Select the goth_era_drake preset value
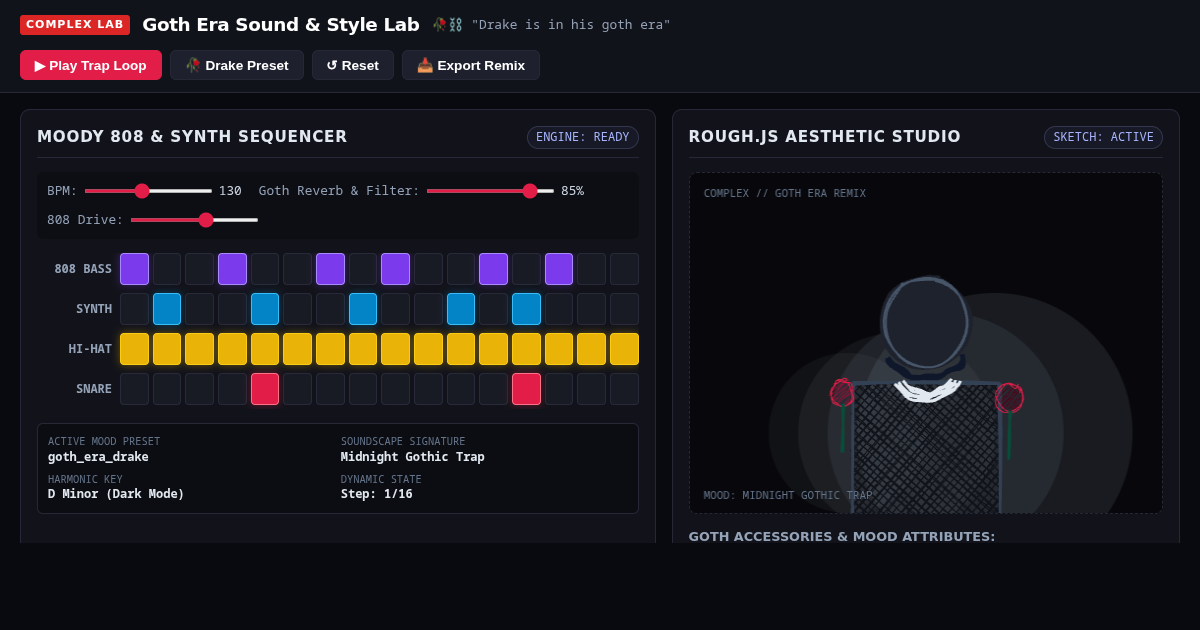The image size is (1200, 630). click(x=98, y=457)
